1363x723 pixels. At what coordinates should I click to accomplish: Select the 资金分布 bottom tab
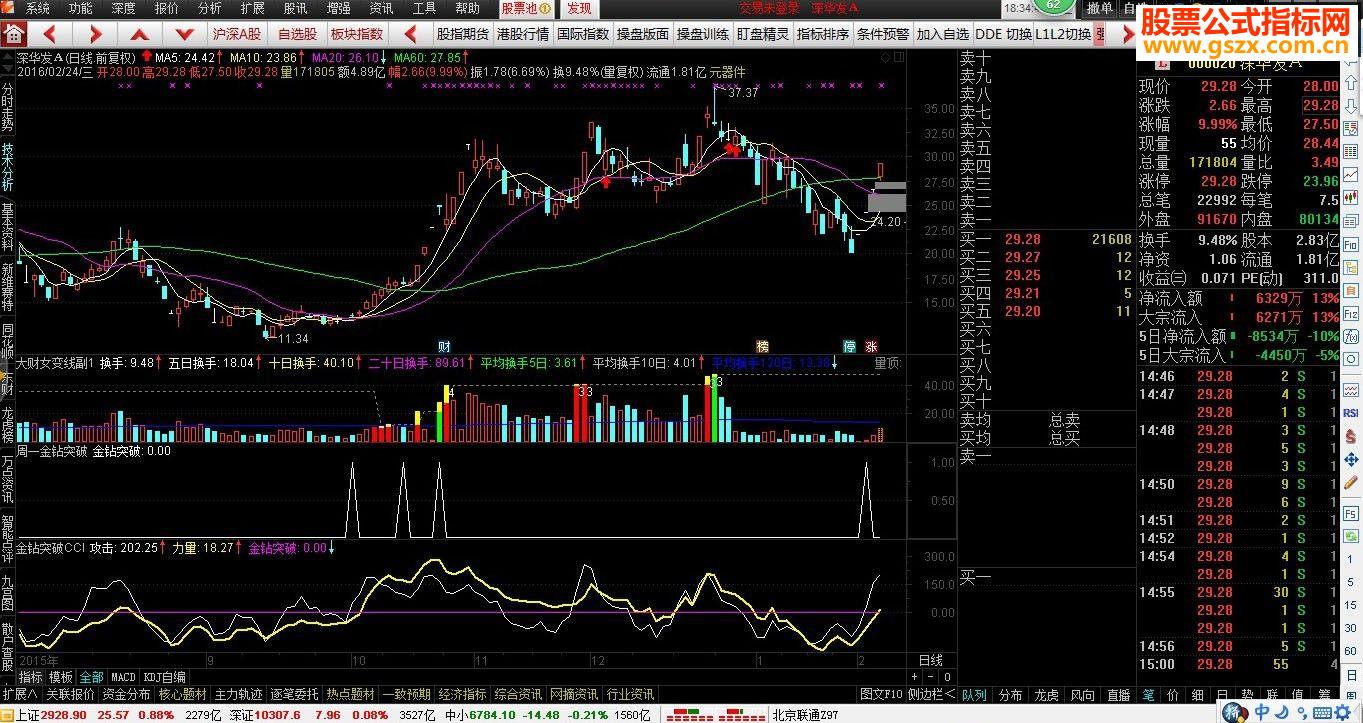tap(126, 694)
